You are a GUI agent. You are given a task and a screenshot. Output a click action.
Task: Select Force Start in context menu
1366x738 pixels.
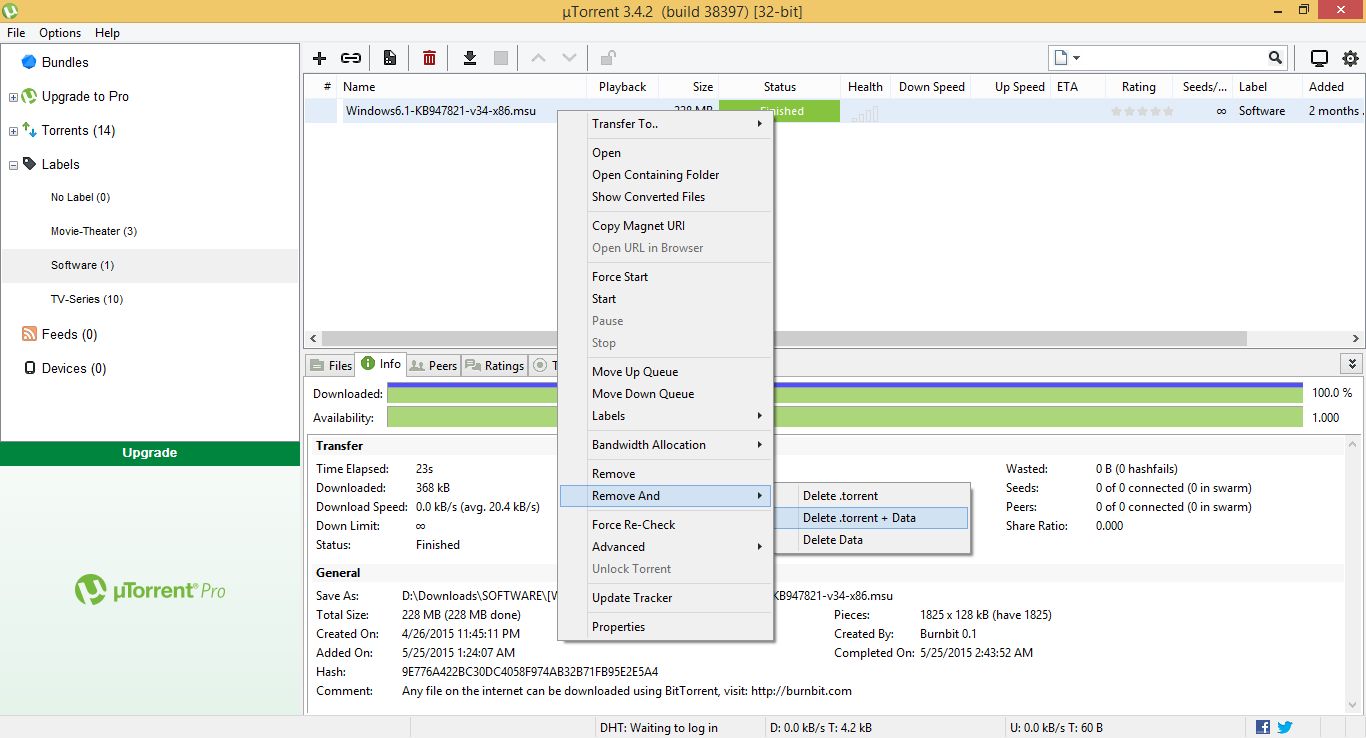pyautogui.click(x=664, y=277)
